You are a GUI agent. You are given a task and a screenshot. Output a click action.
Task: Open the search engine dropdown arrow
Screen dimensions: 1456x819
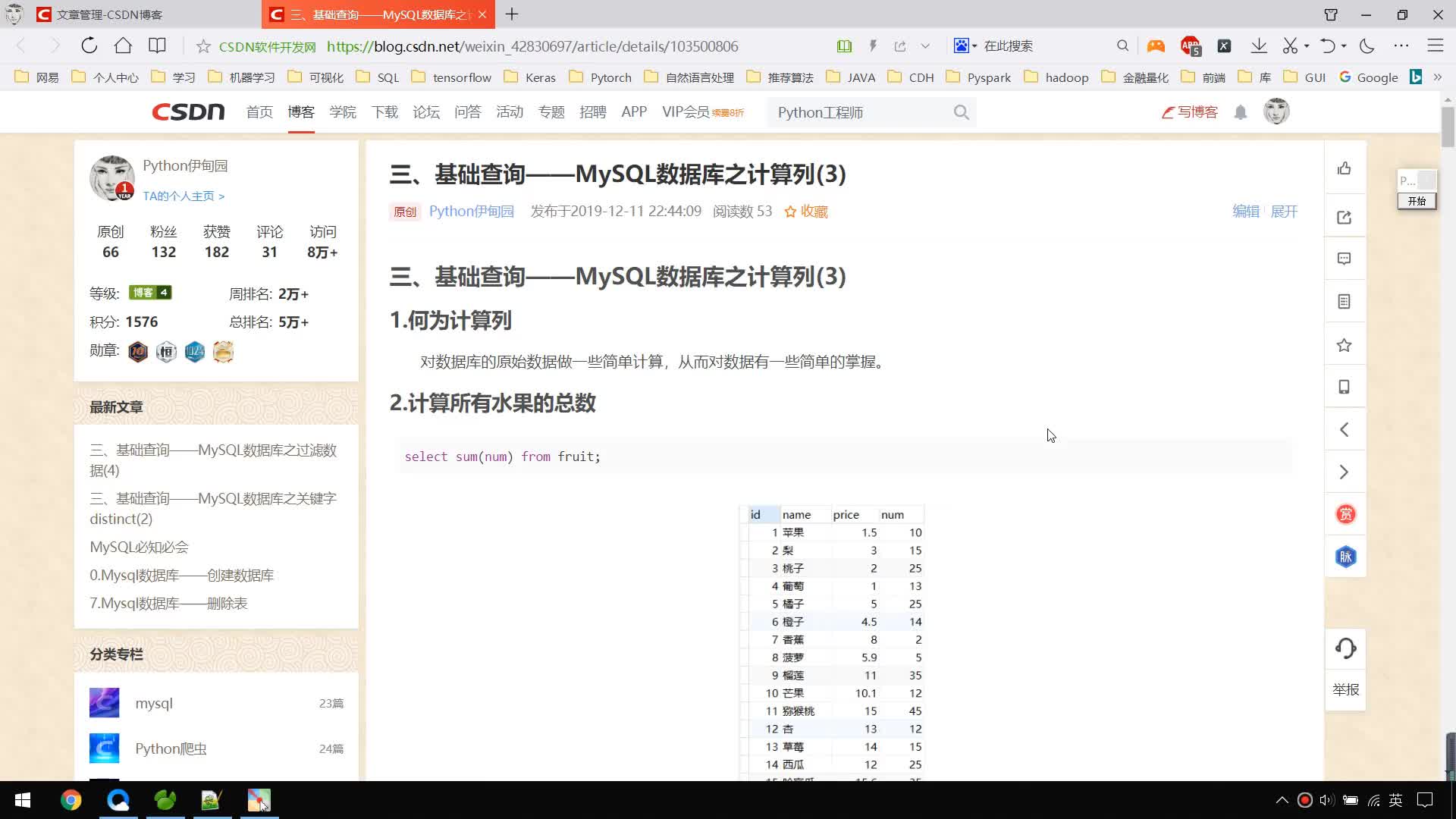[x=974, y=46]
